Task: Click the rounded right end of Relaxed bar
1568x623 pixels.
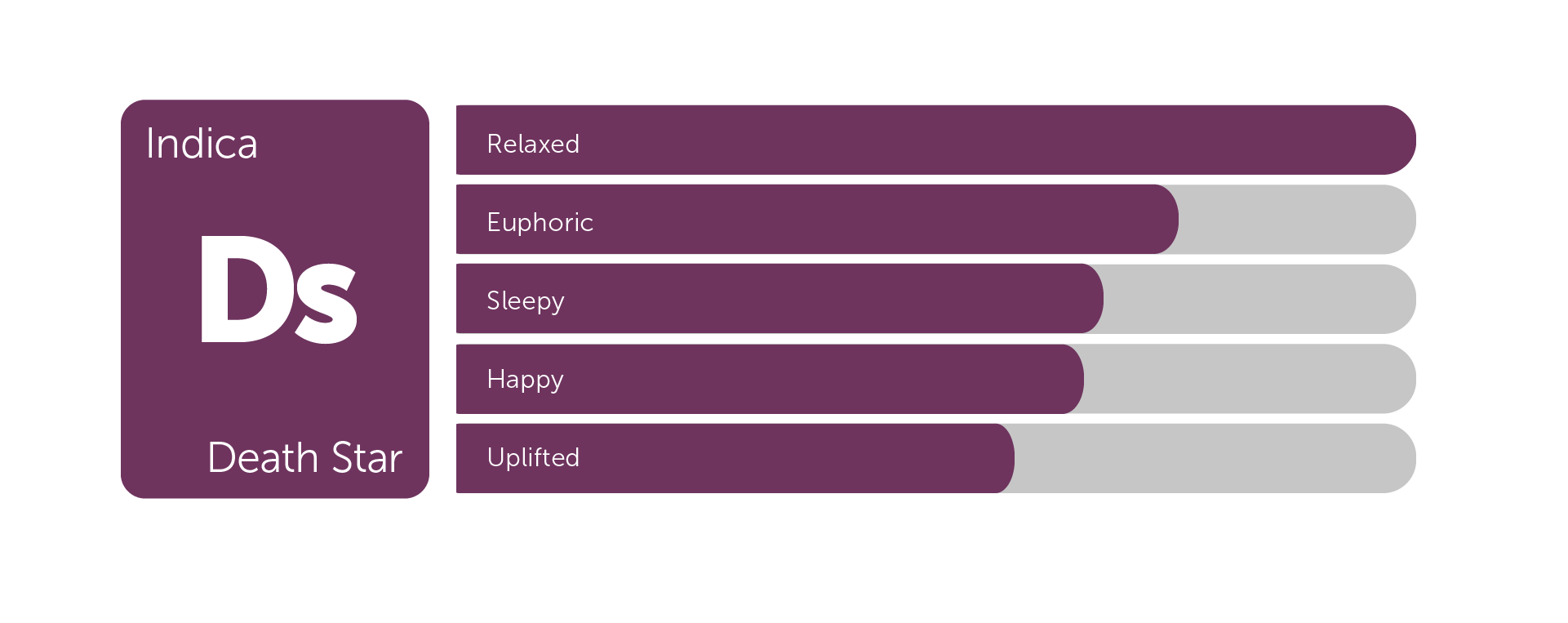Action: (x=1397, y=140)
